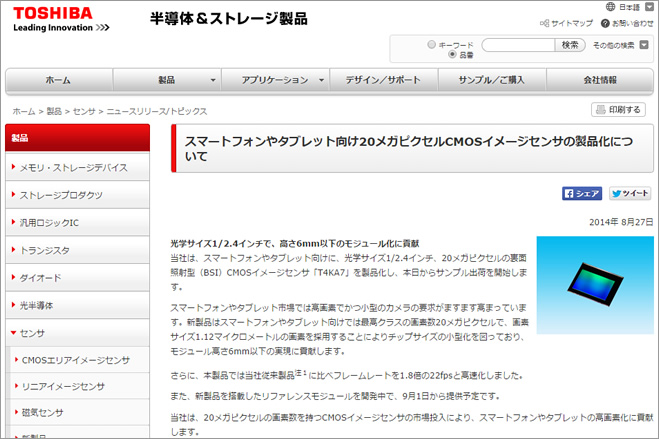Image resolution: width=659 pixels, height=439 pixels.
Task: Click the red arrow beside 光半導体
Action: coord(13,305)
